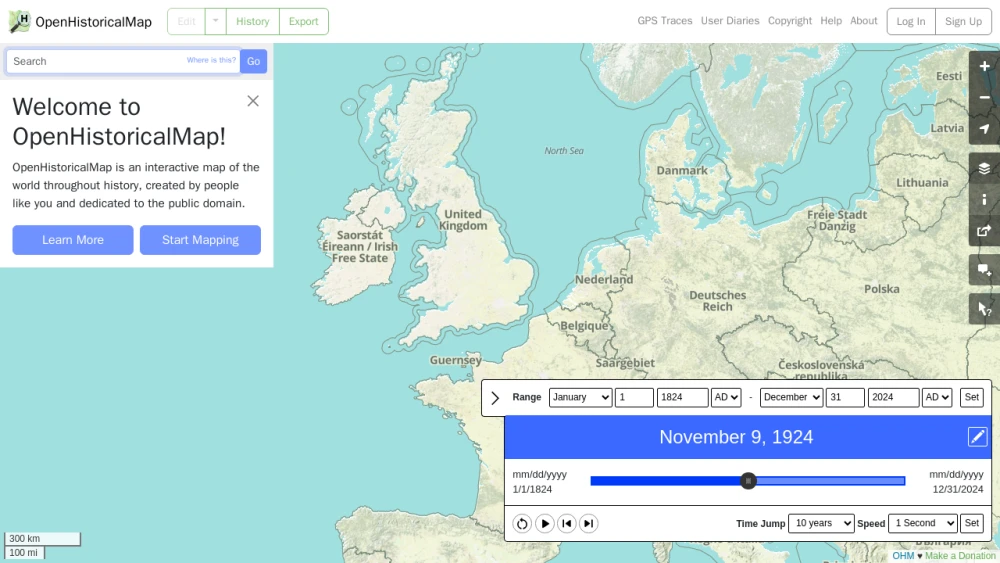Collapse the Range panel with chevron
The width and height of the screenshot is (1000, 563).
pos(495,398)
